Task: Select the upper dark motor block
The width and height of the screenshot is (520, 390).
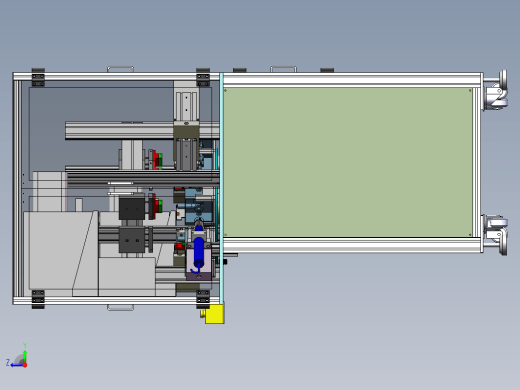Action: tap(132, 209)
